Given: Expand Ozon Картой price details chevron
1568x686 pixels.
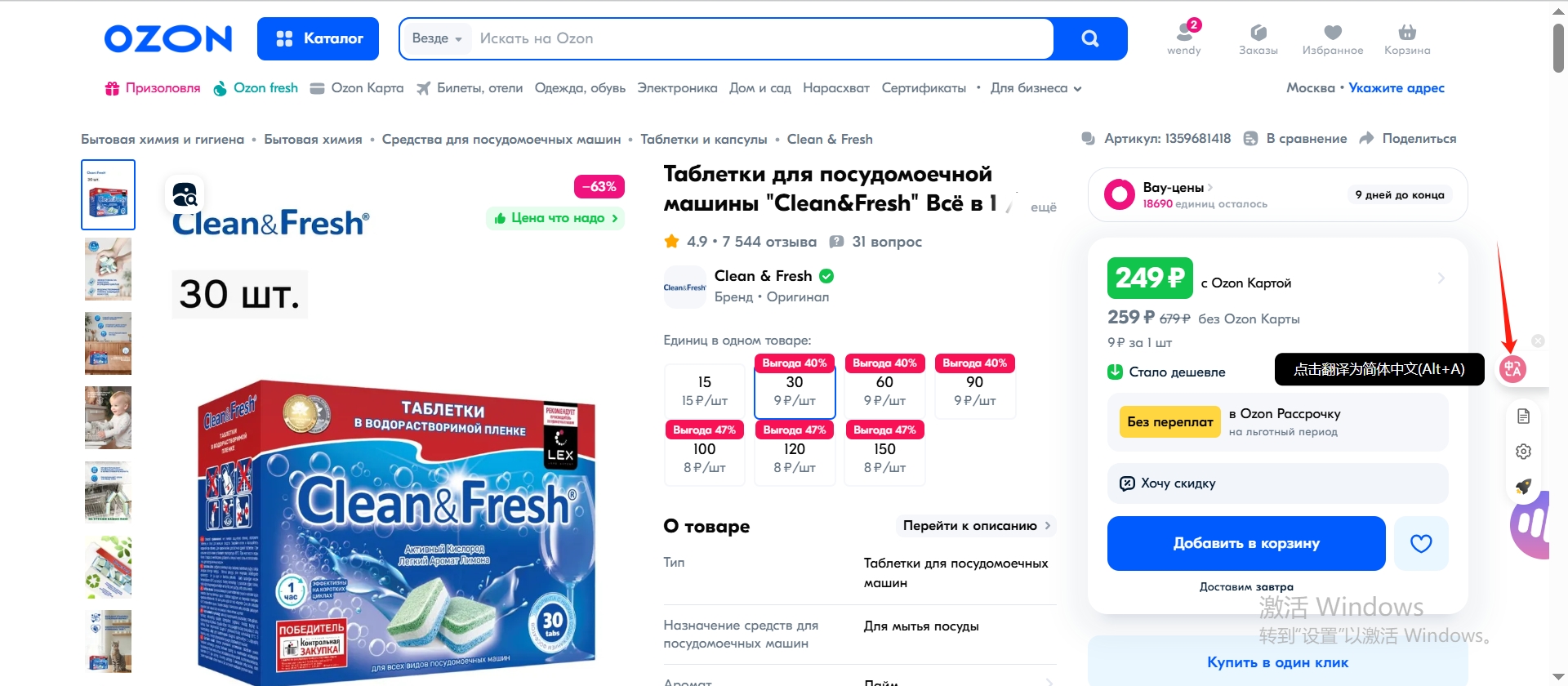Looking at the screenshot, I should (1441, 278).
